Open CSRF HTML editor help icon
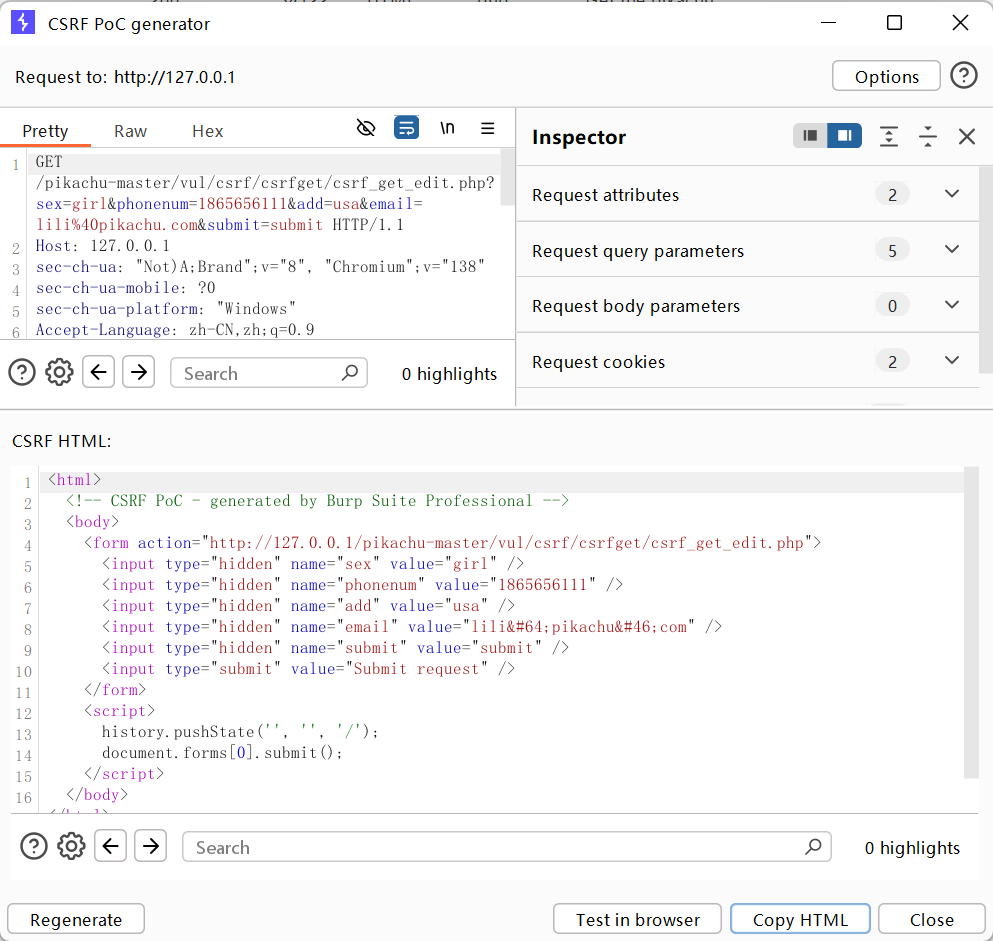This screenshot has width=993, height=941. pyautogui.click(x=34, y=846)
